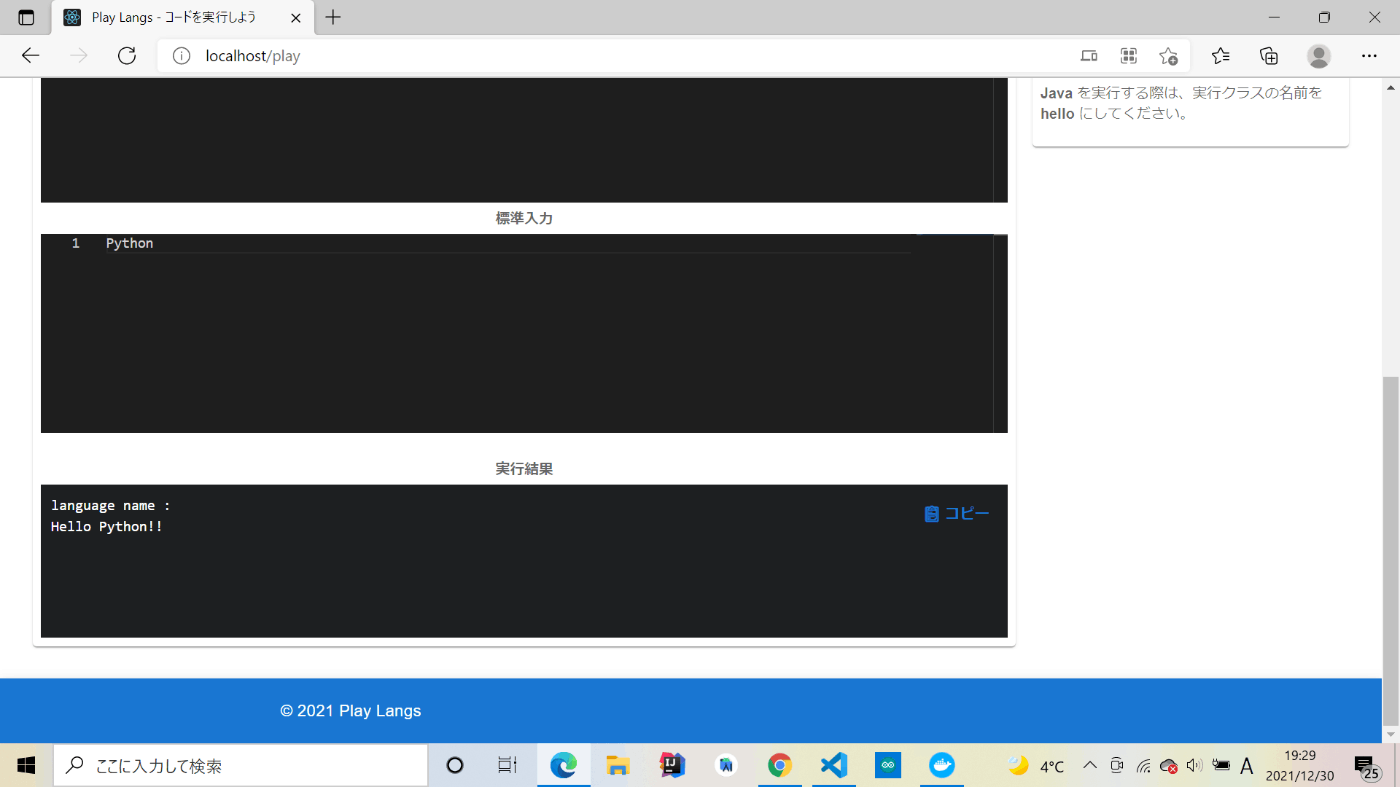
Task: Open Arduino IDE from the taskbar
Action: (888, 766)
